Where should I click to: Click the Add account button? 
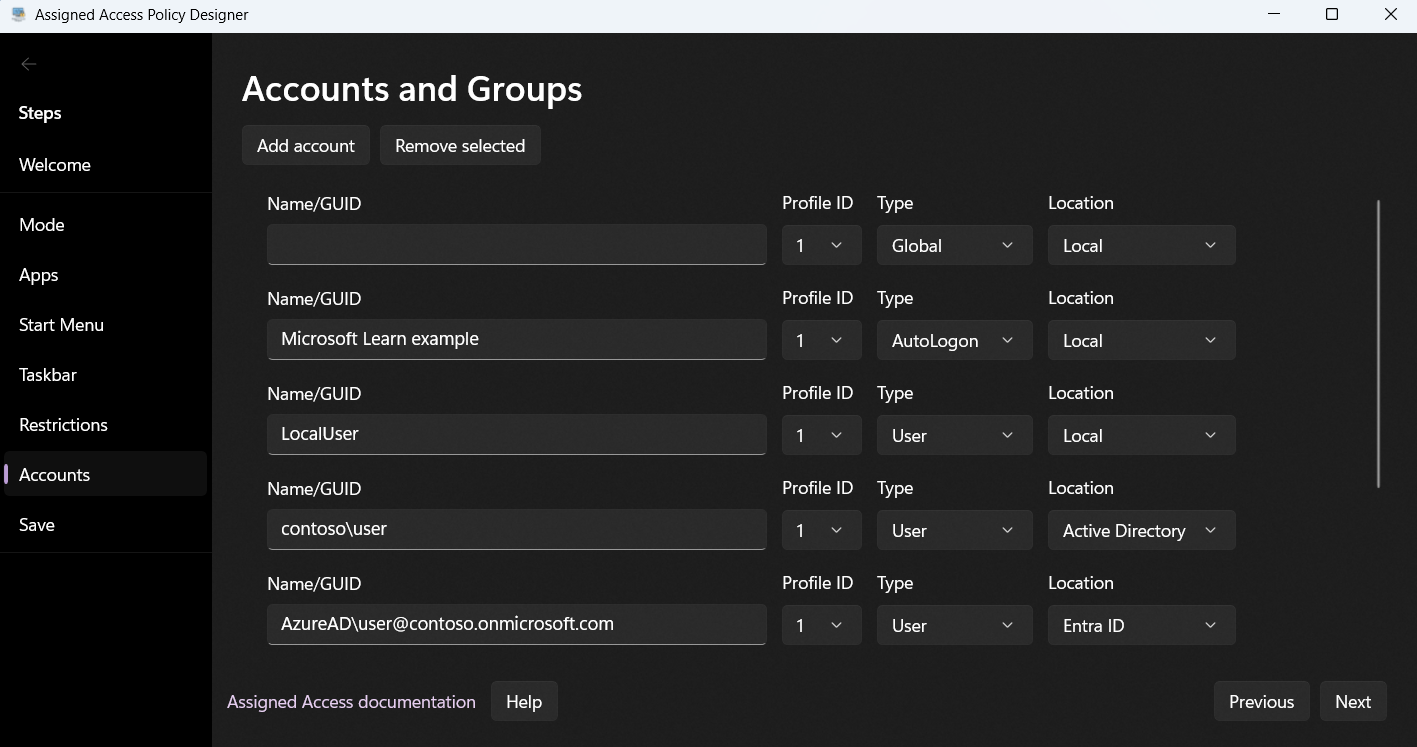point(306,146)
